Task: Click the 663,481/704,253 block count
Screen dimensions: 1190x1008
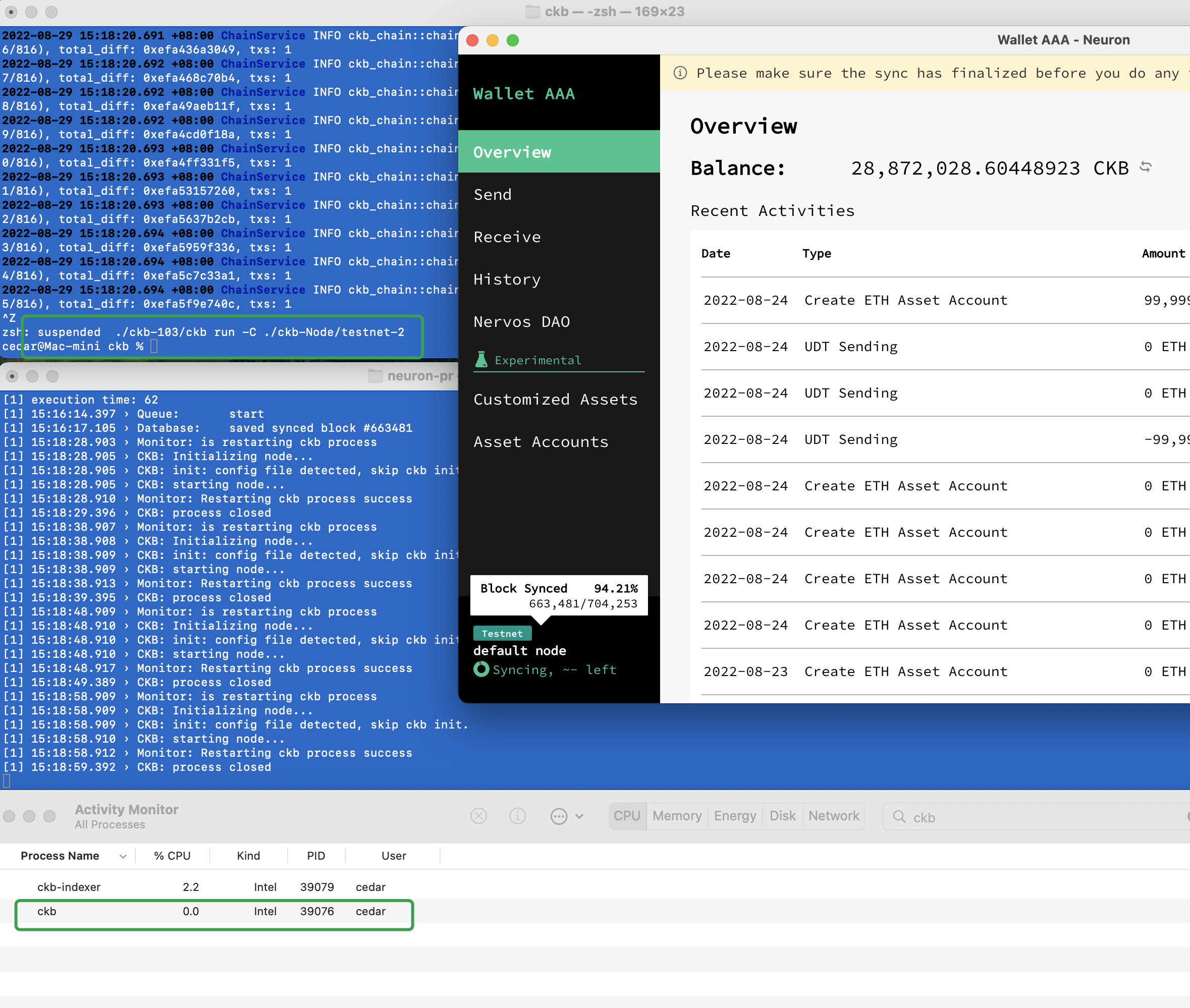Action: pyautogui.click(x=583, y=603)
